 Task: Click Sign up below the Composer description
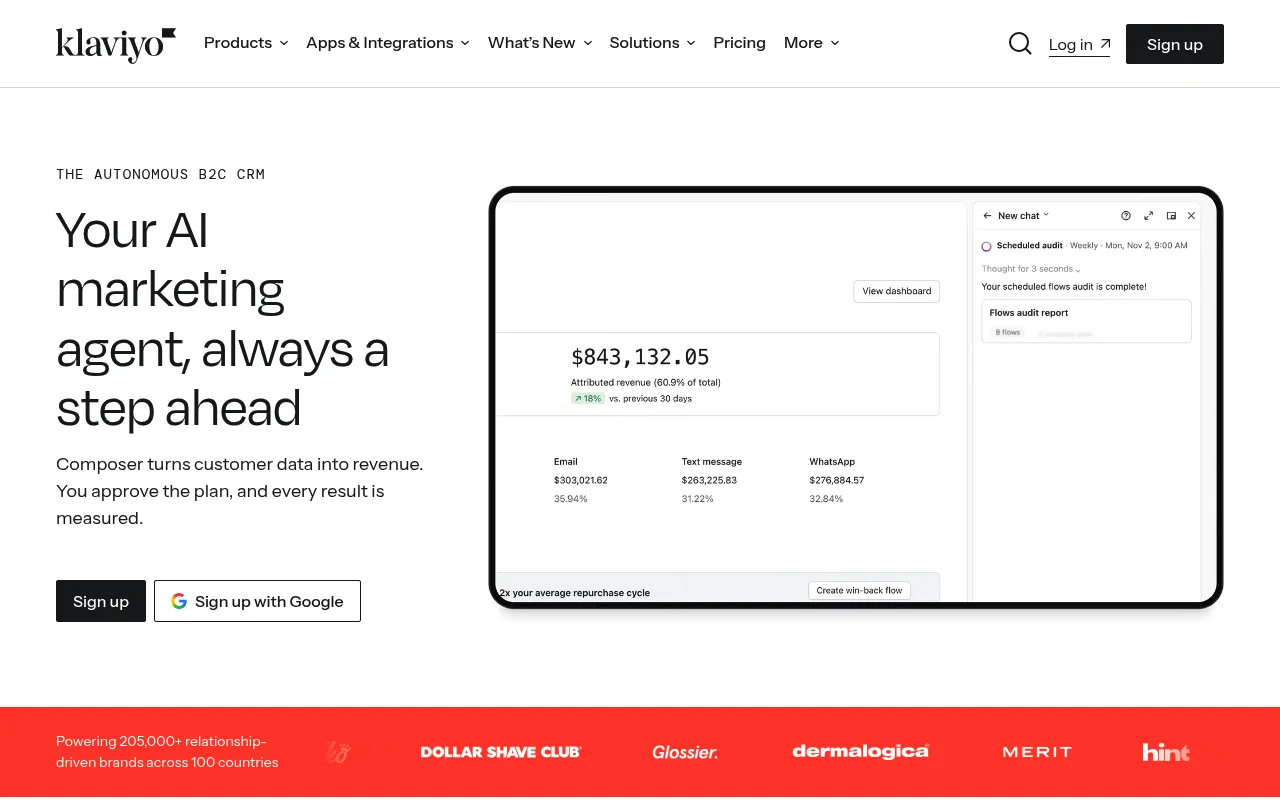tap(101, 601)
